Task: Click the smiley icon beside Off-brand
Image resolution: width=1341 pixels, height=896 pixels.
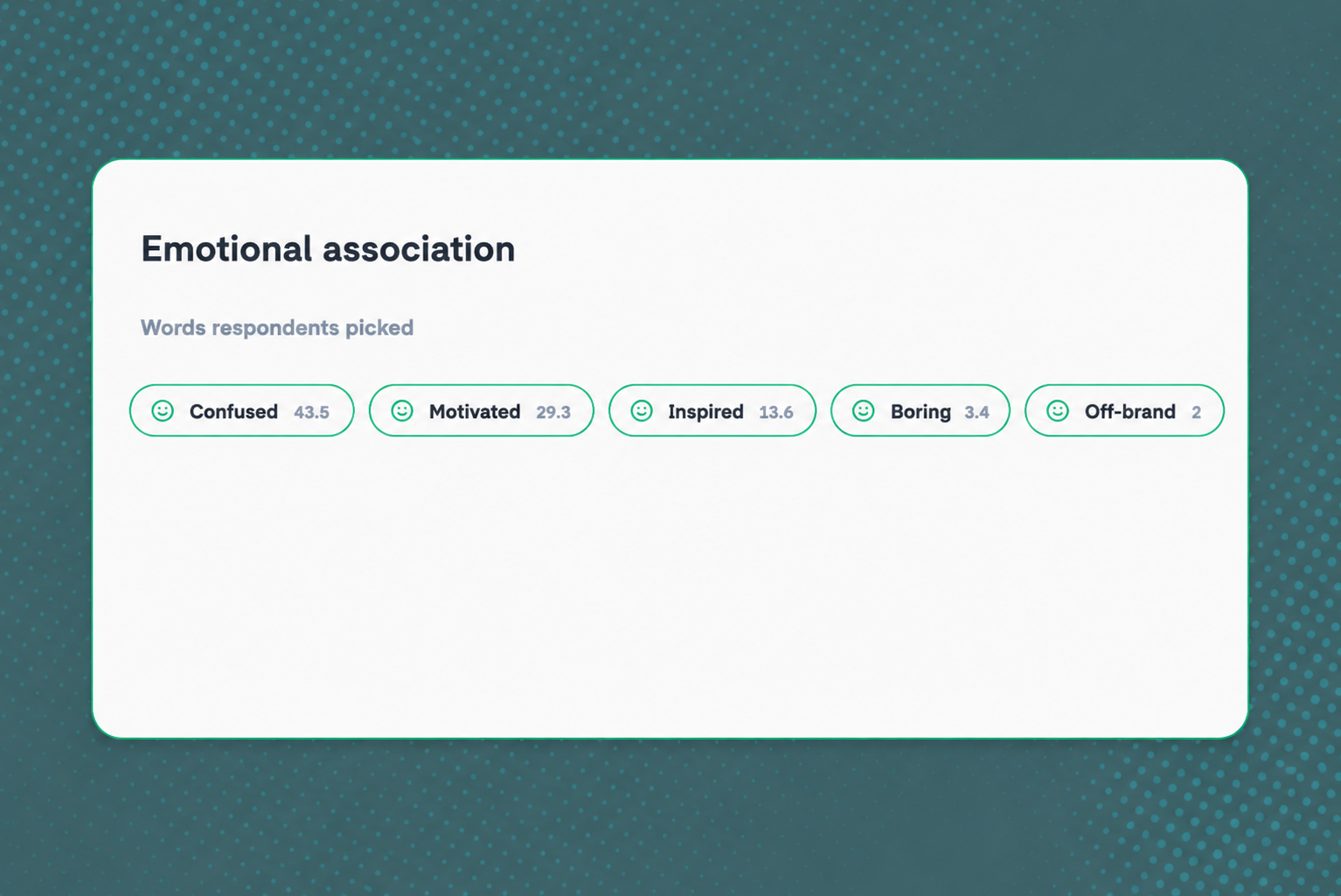Action: click(1058, 411)
